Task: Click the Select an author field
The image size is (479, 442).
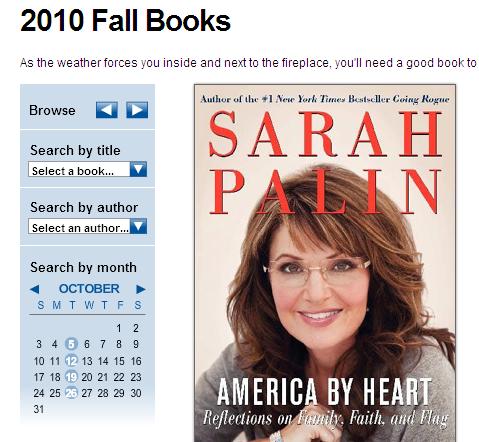Action: [x=87, y=226]
